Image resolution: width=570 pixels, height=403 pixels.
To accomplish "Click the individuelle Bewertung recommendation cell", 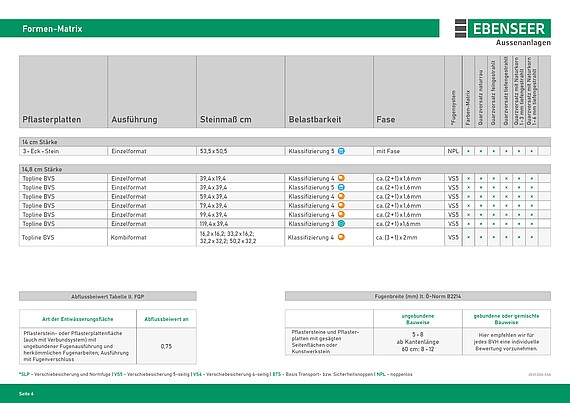I will [x=506, y=342].
